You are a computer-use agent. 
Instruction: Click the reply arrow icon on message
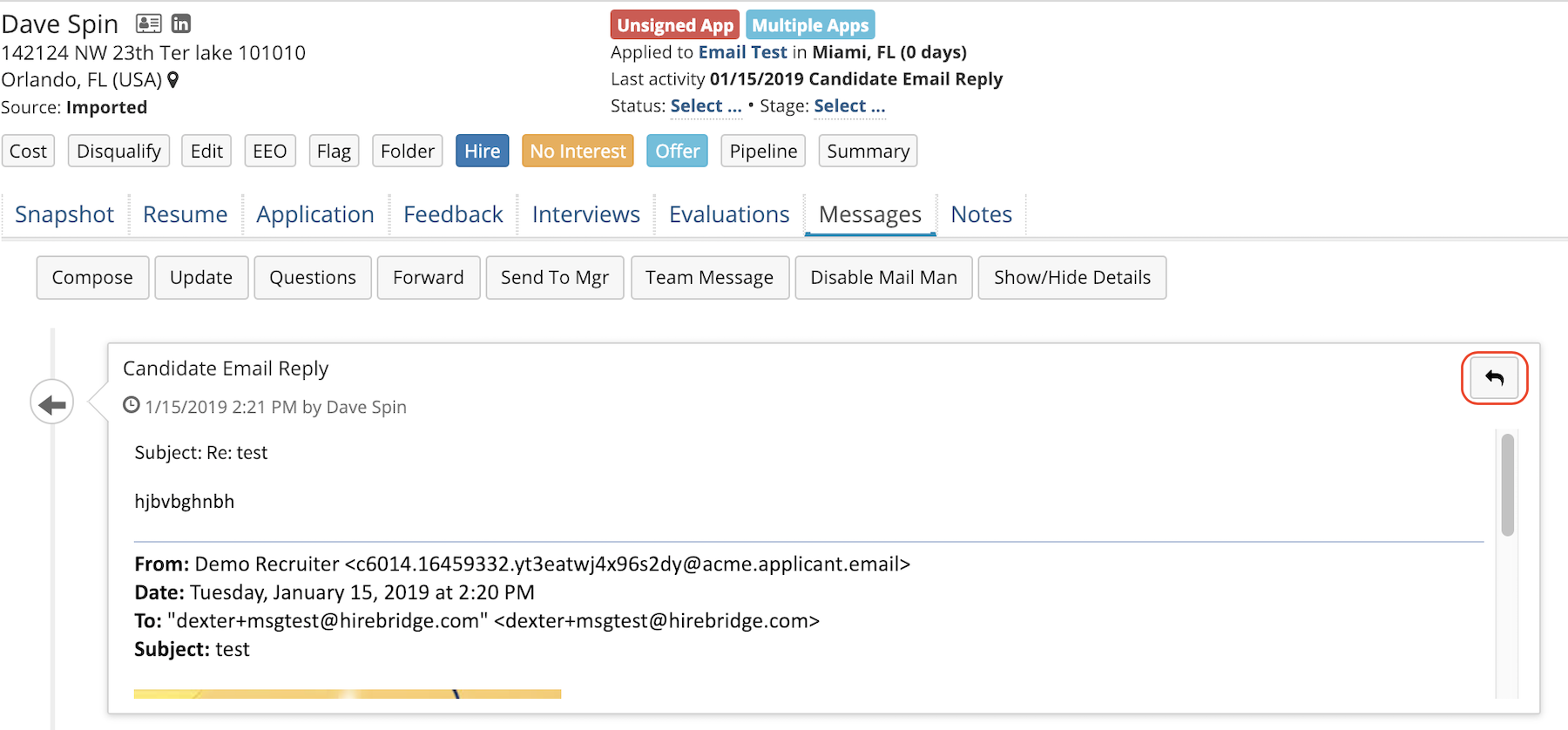[1494, 378]
